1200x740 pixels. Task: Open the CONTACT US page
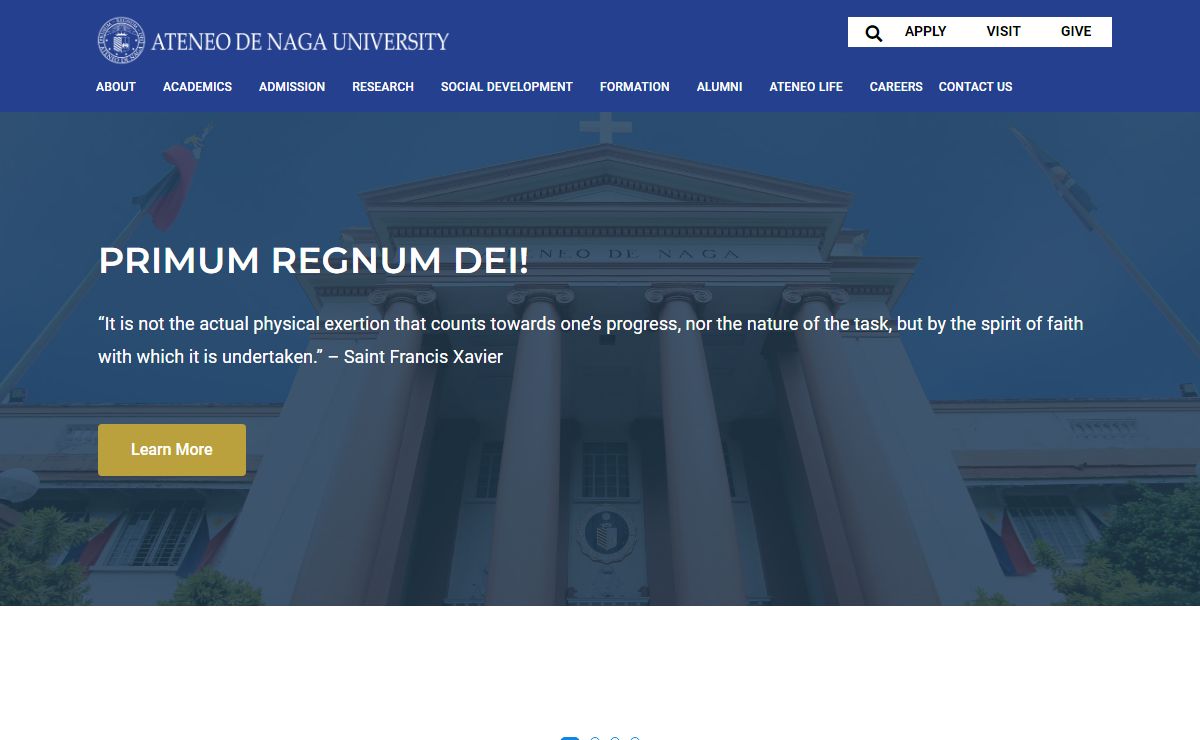(975, 87)
